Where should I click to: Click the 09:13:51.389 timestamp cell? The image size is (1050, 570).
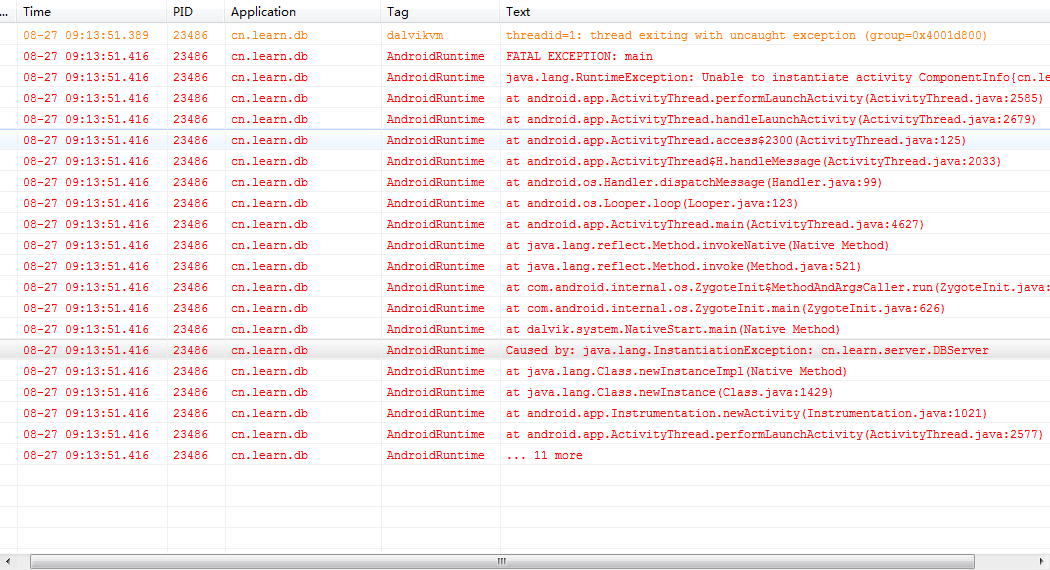86,35
